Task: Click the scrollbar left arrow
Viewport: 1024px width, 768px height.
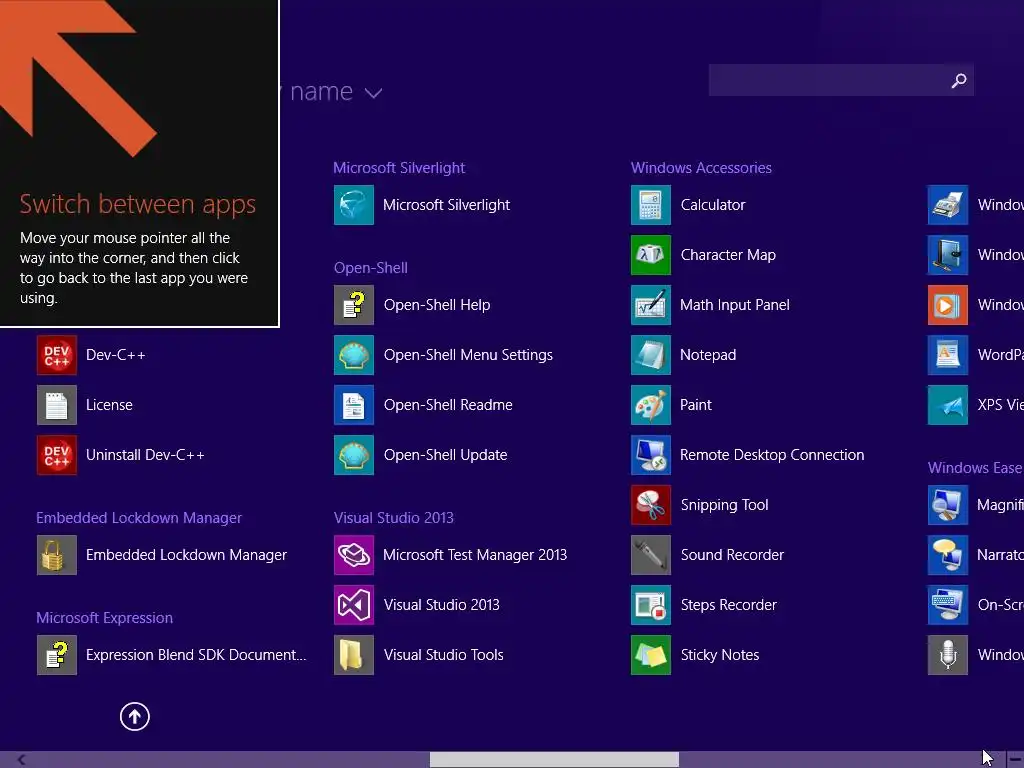Action: (x=21, y=760)
